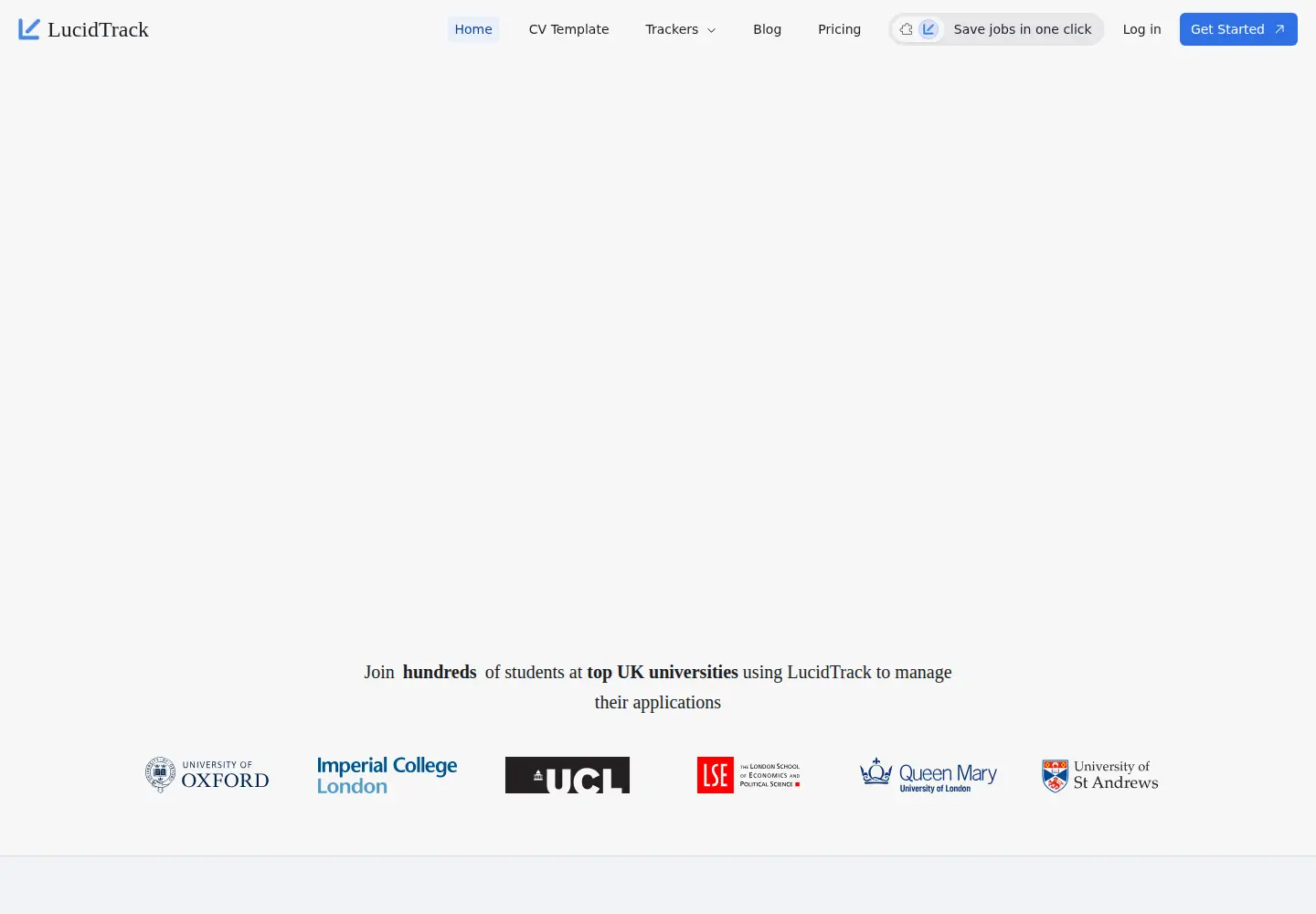
Task: Click the University of St Andrews crest
Action: tap(1056, 776)
